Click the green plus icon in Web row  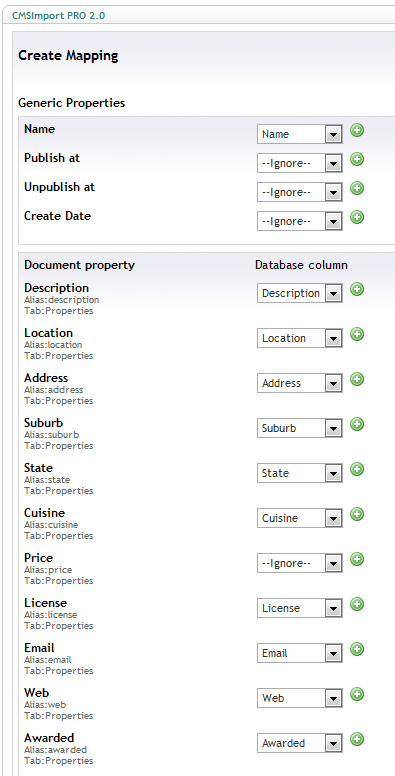coord(357,694)
